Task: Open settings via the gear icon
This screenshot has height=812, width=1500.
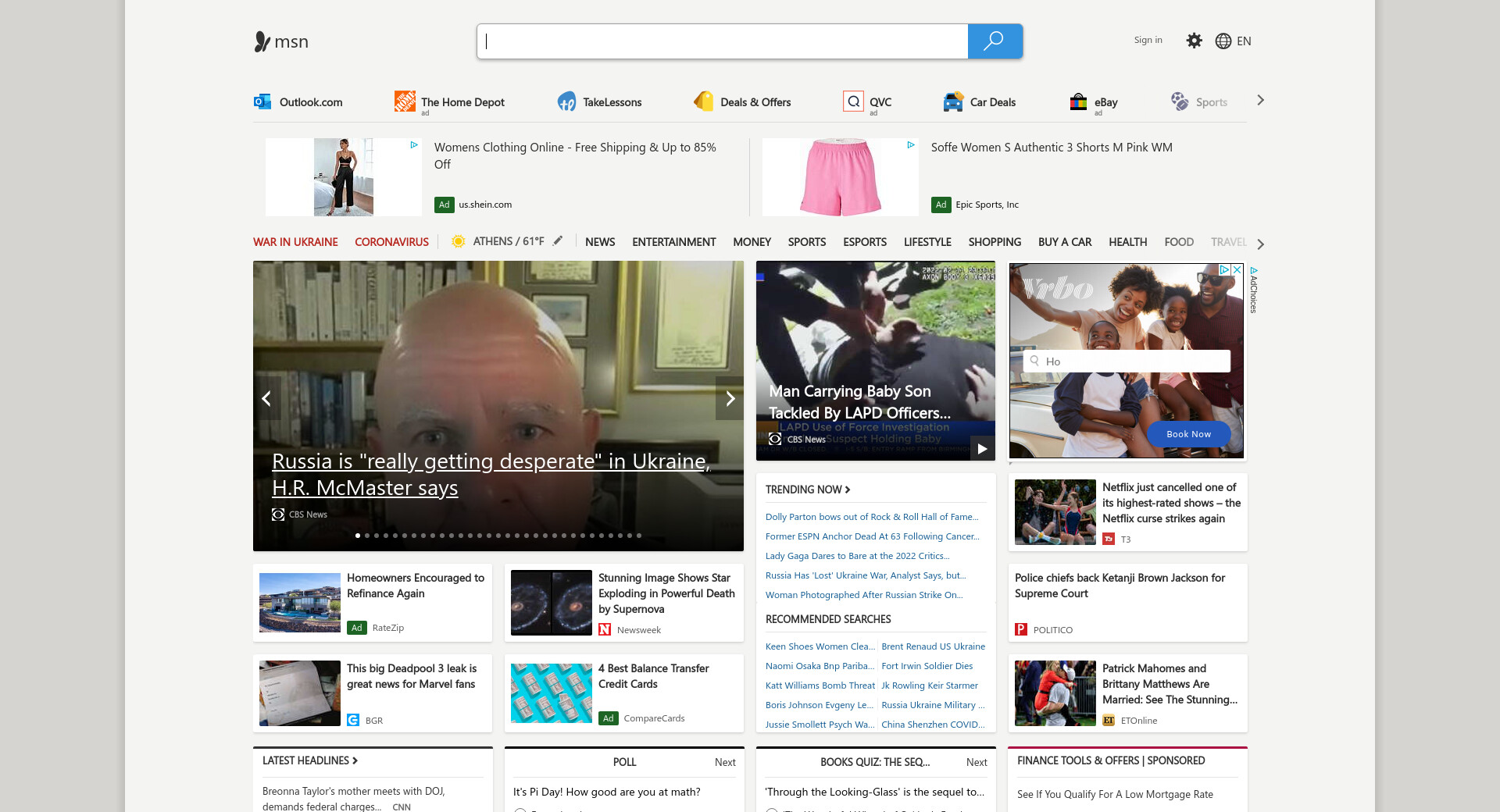Action: [x=1194, y=41]
